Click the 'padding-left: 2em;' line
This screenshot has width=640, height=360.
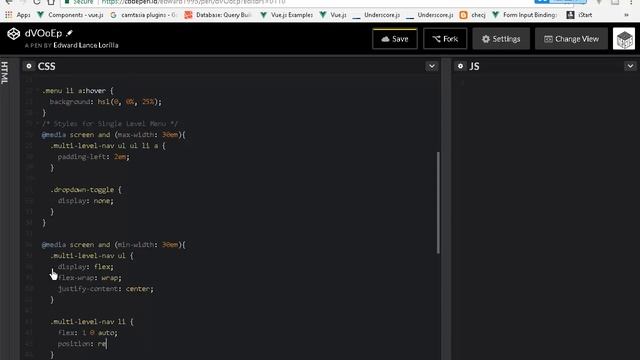click(x=93, y=157)
